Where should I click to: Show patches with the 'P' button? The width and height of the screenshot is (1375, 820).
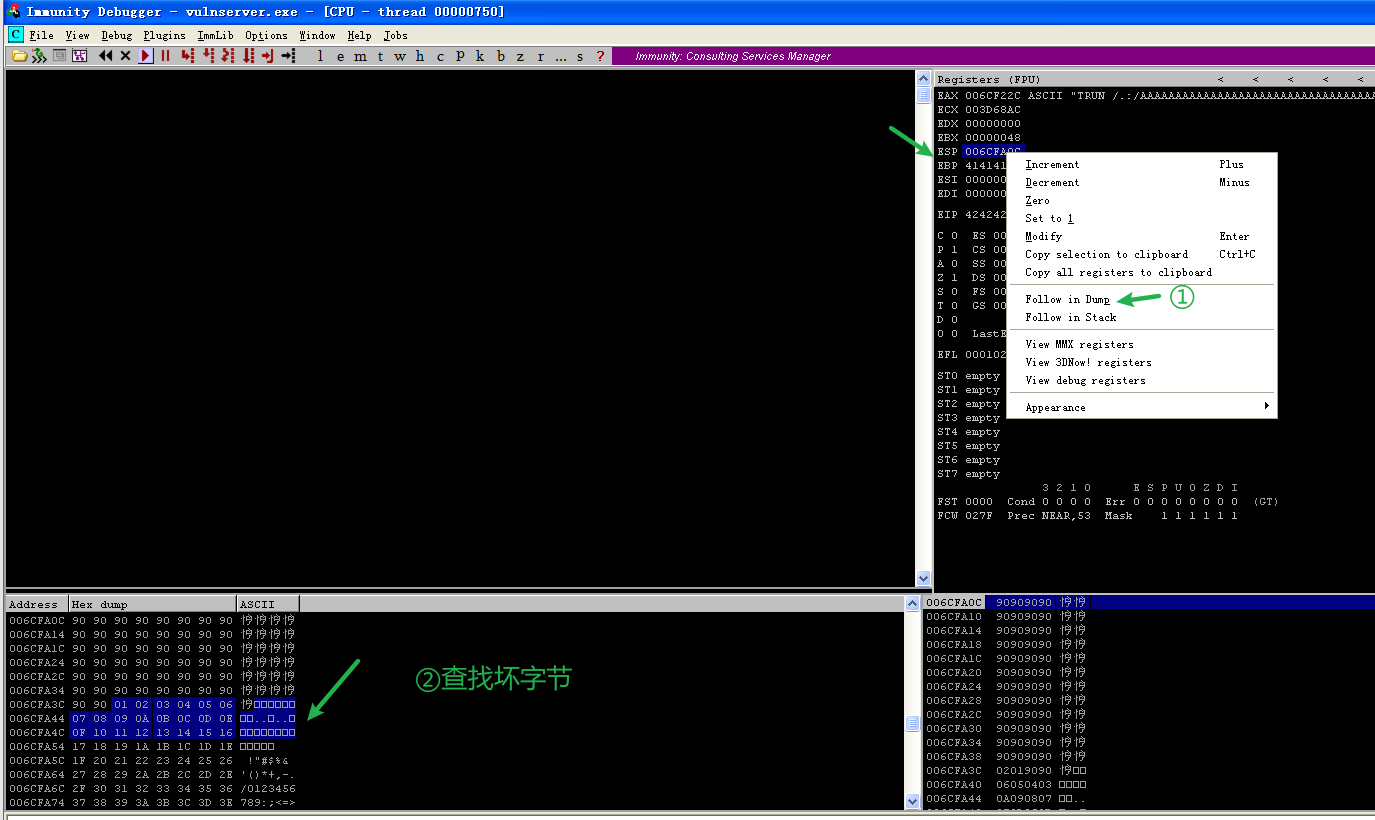[x=460, y=56]
